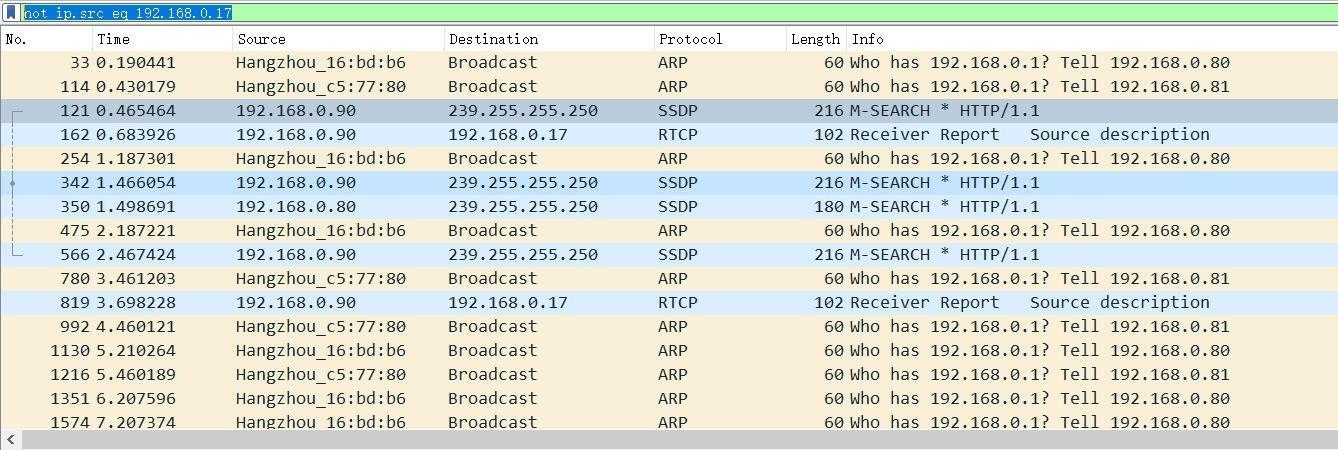Sort packets by the No. column header
Viewport: 1338px width, 450px height.
[x=46, y=39]
